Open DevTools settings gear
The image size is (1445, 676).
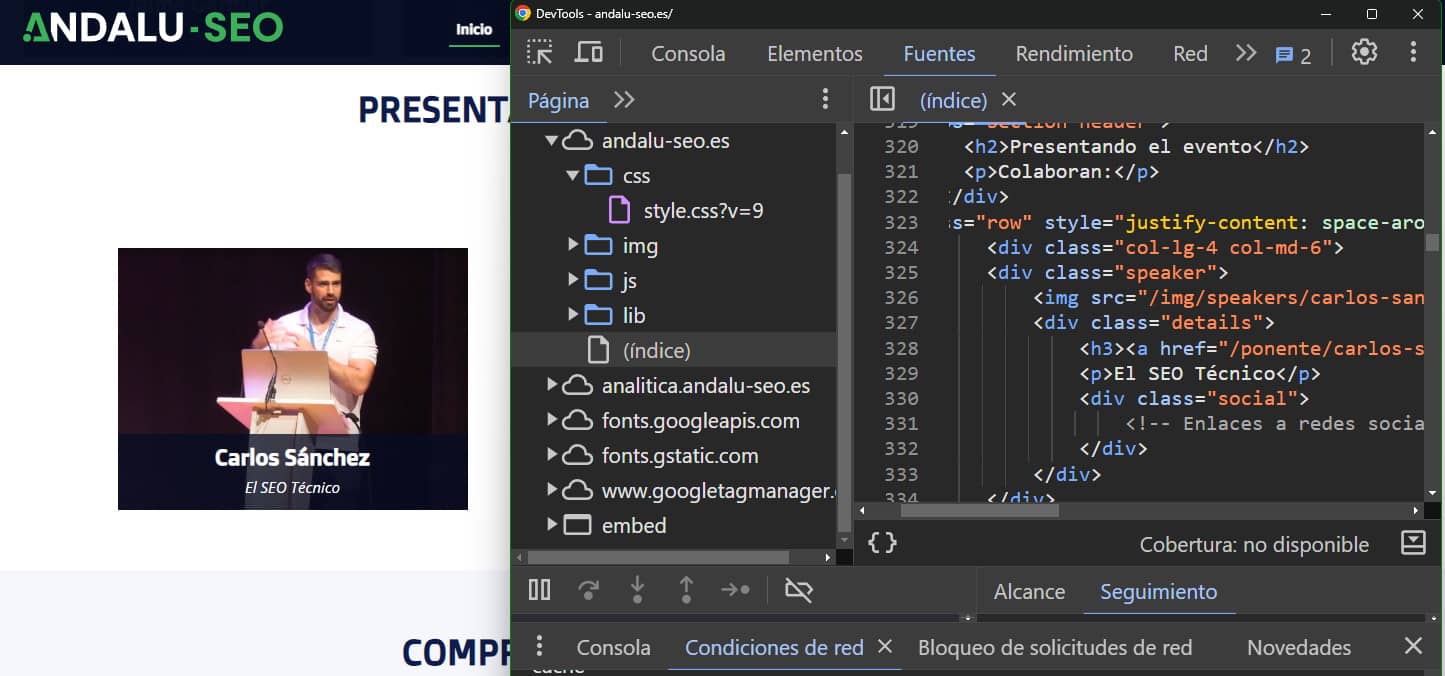[1364, 53]
